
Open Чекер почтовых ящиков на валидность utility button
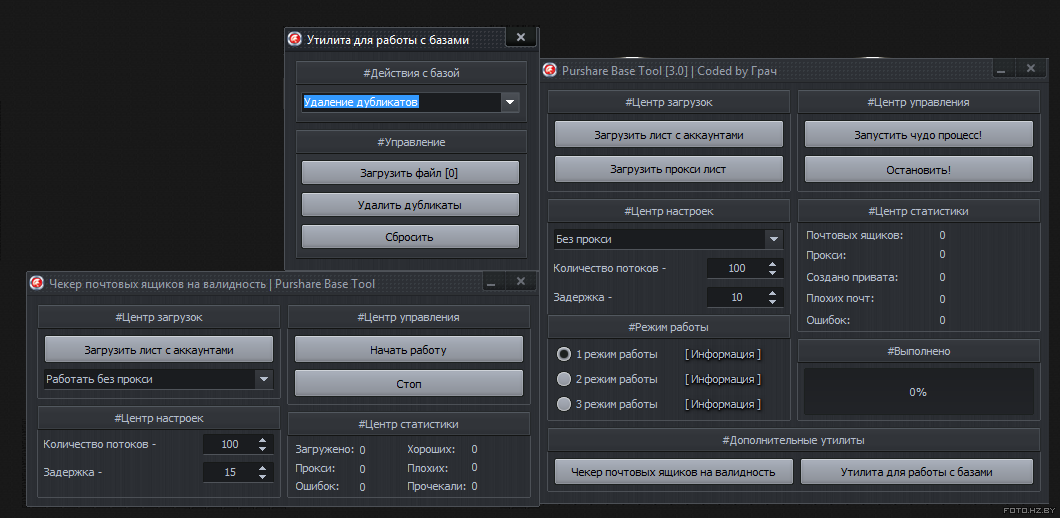[x=673, y=472]
